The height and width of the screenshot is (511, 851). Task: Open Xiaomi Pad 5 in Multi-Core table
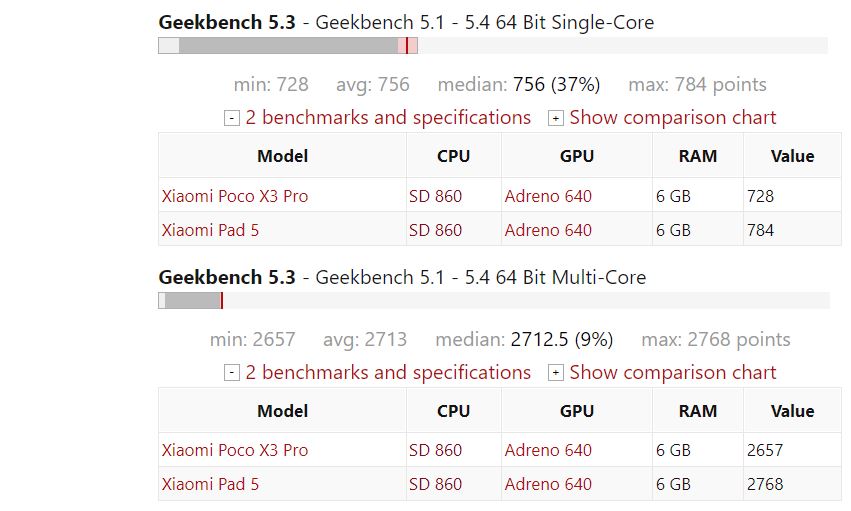click(210, 484)
